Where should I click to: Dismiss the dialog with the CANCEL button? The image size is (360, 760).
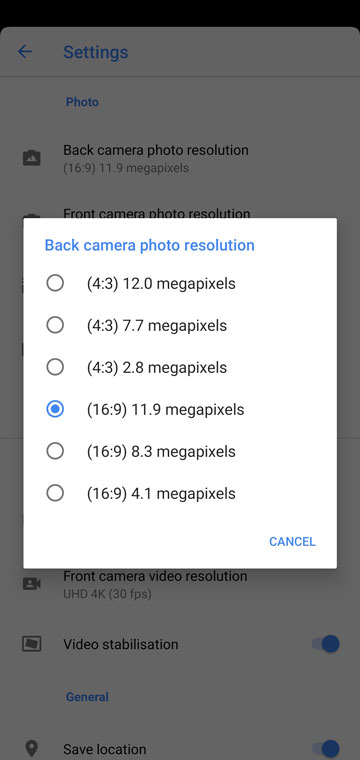[292, 541]
